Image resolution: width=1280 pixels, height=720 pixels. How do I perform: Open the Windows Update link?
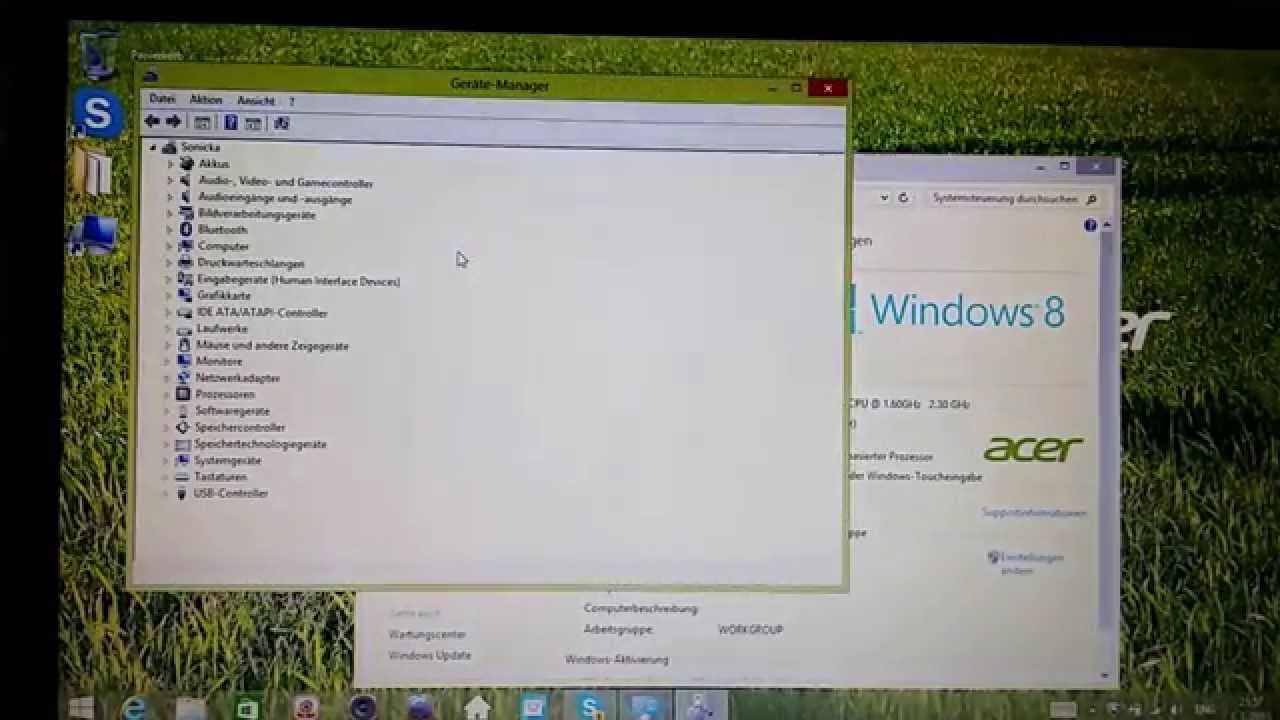(430, 655)
